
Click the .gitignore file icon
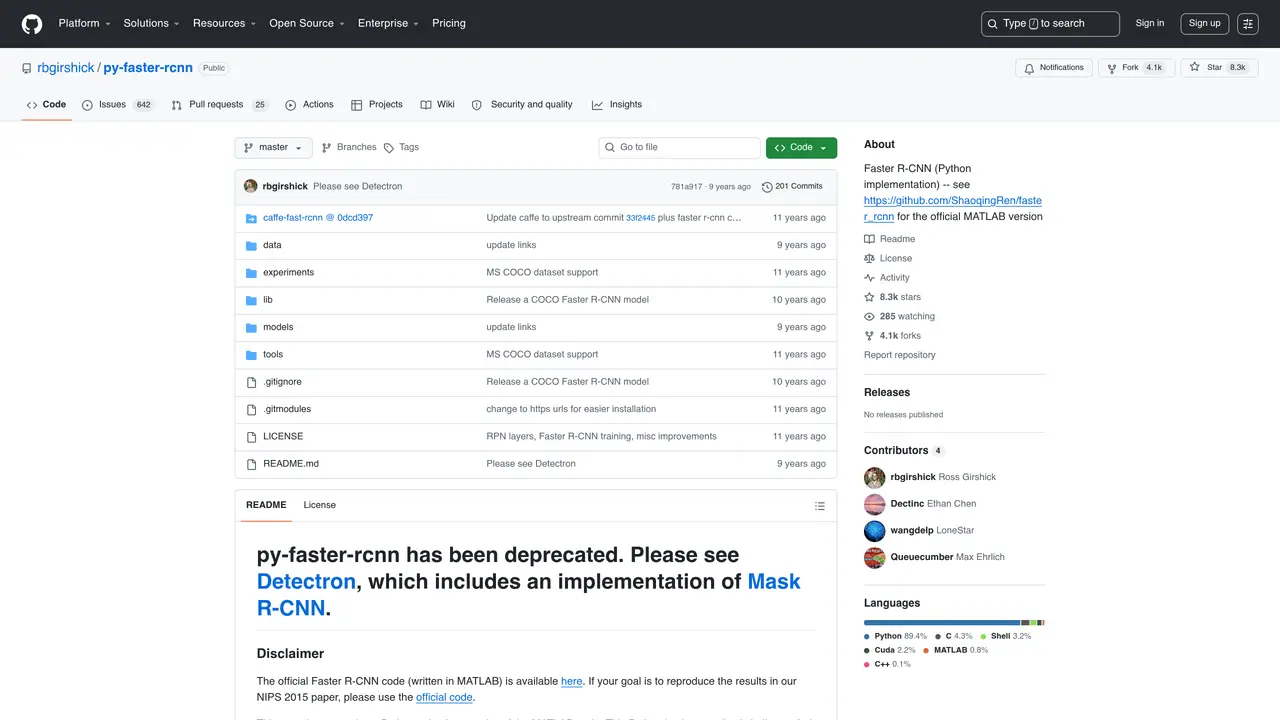click(252, 382)
